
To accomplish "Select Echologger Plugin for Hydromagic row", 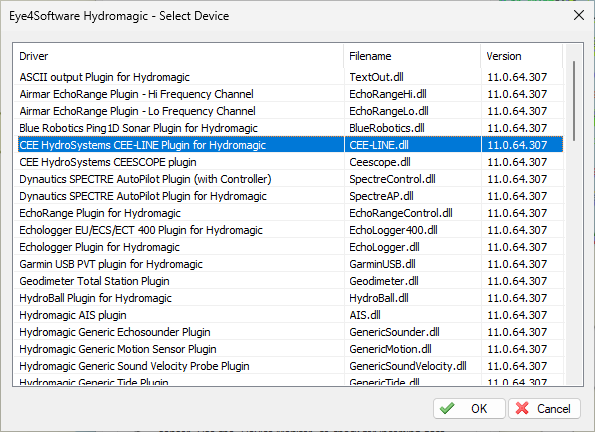I will pos(290,247).
